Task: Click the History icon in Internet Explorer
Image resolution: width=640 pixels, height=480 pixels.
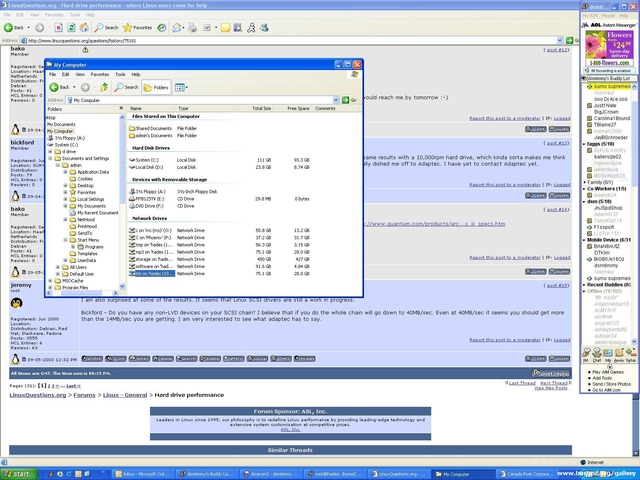Action: [162, 28]
